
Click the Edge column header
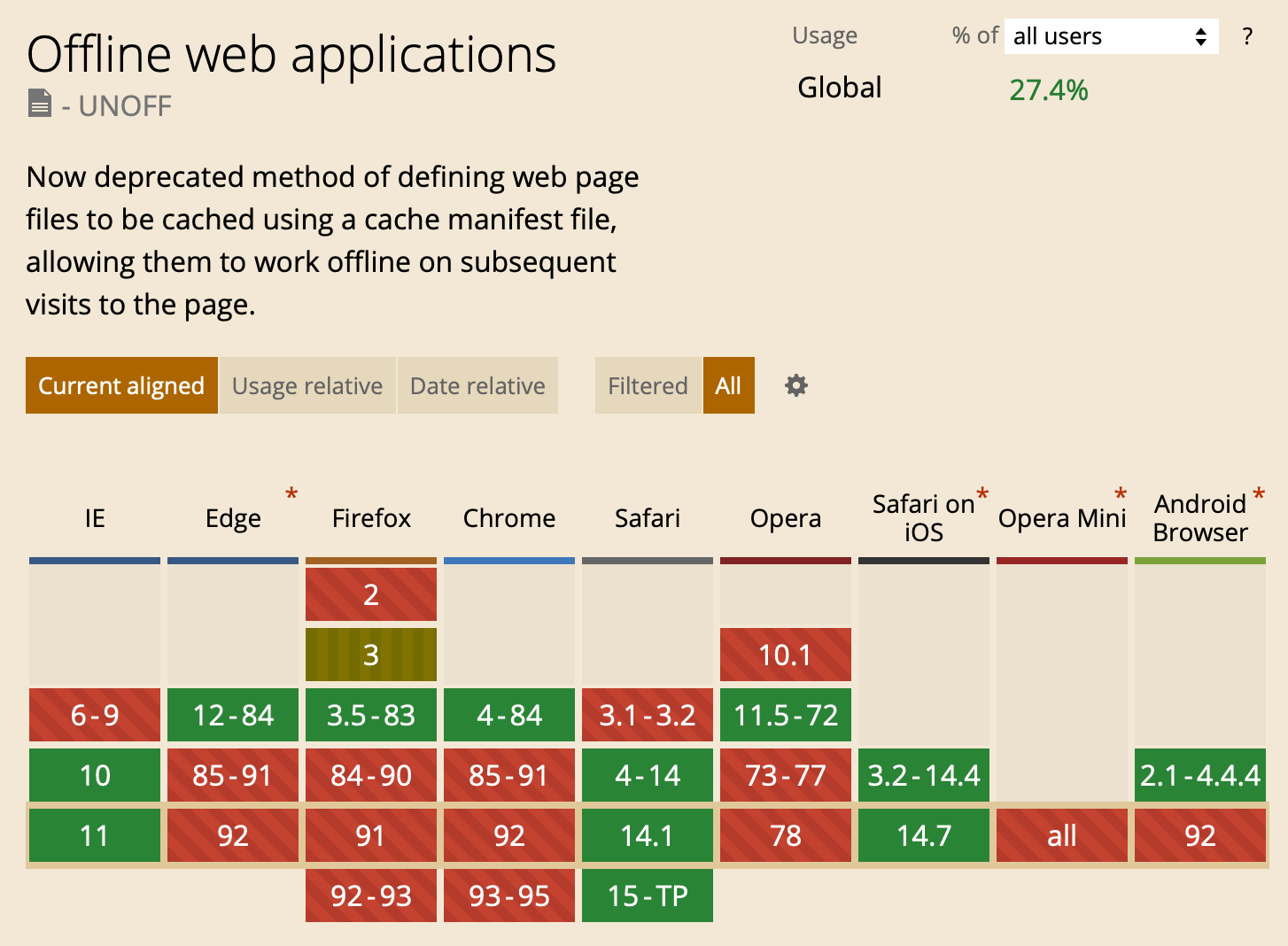pyautogui.click(x=233, y=518)
